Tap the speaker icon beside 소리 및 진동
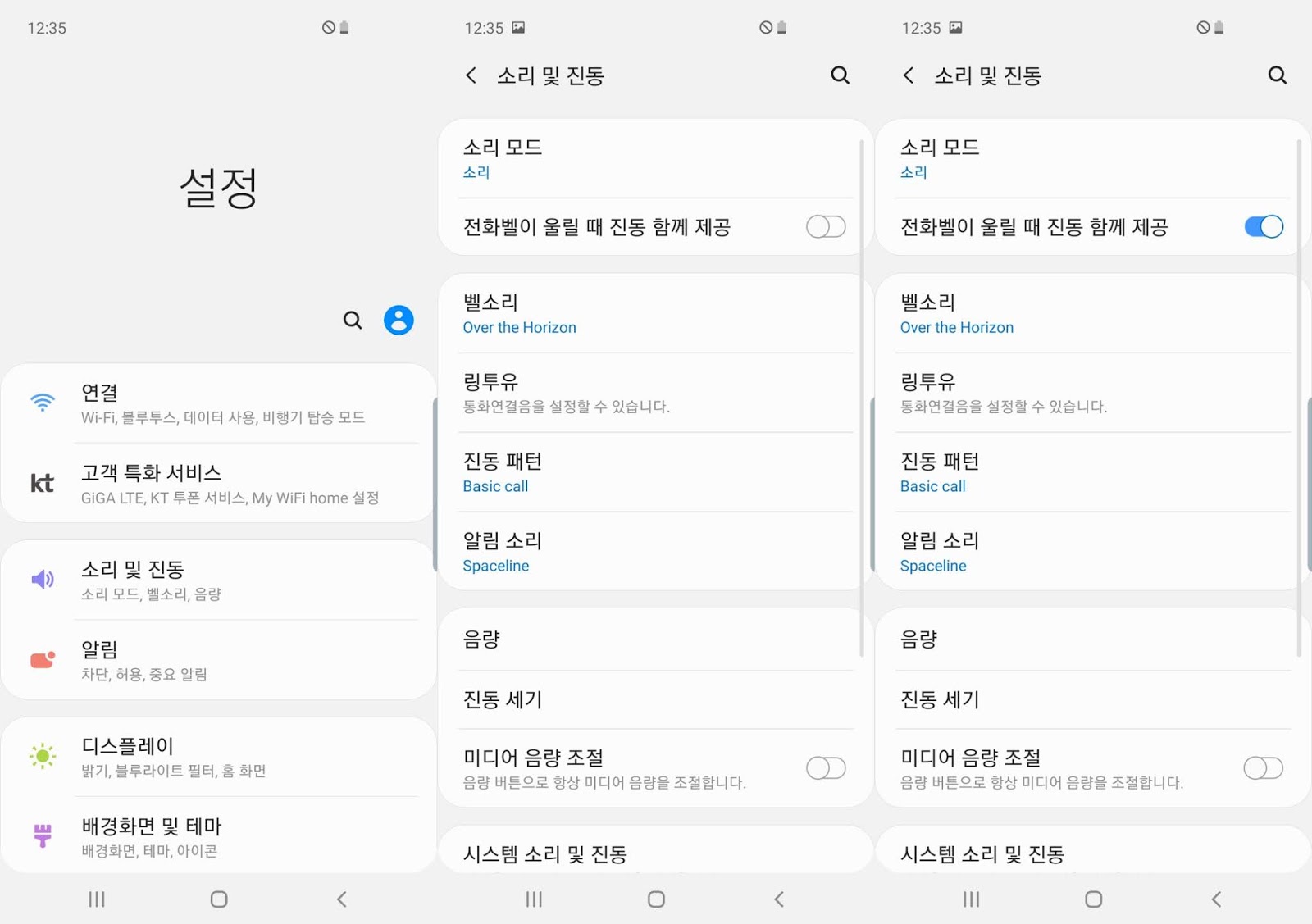Image resolution: width=1312 pixels, height=924 pixels. 43,580
